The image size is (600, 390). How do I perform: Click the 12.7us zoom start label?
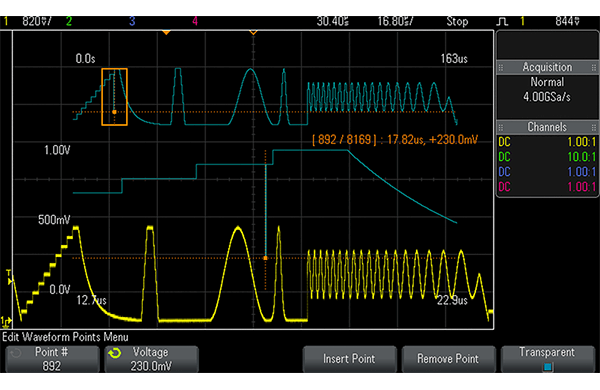point(91,300)
